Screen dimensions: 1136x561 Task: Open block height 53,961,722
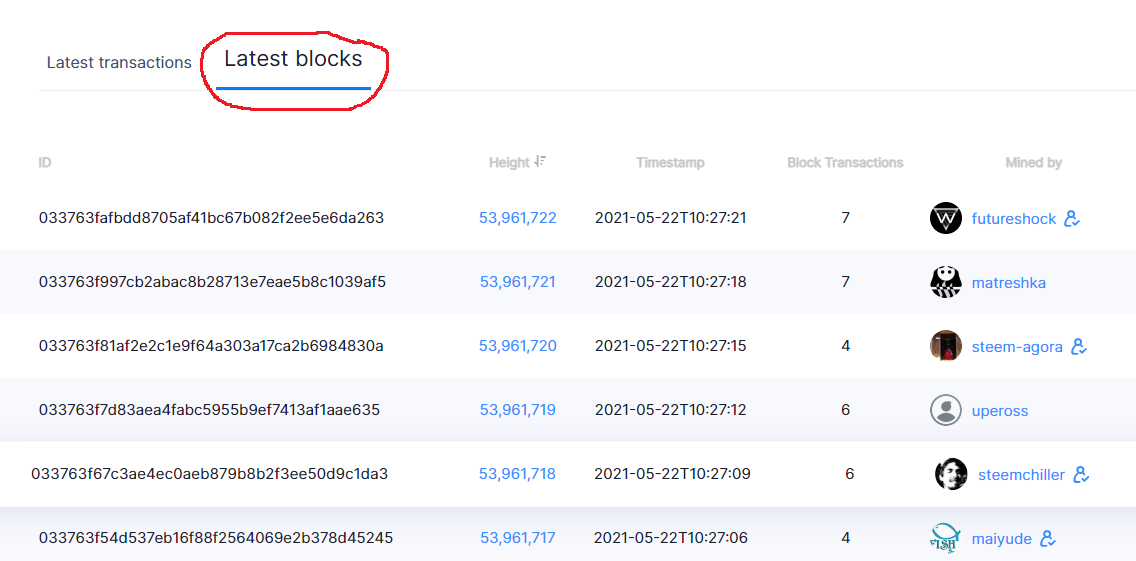(x=517, y=218)
